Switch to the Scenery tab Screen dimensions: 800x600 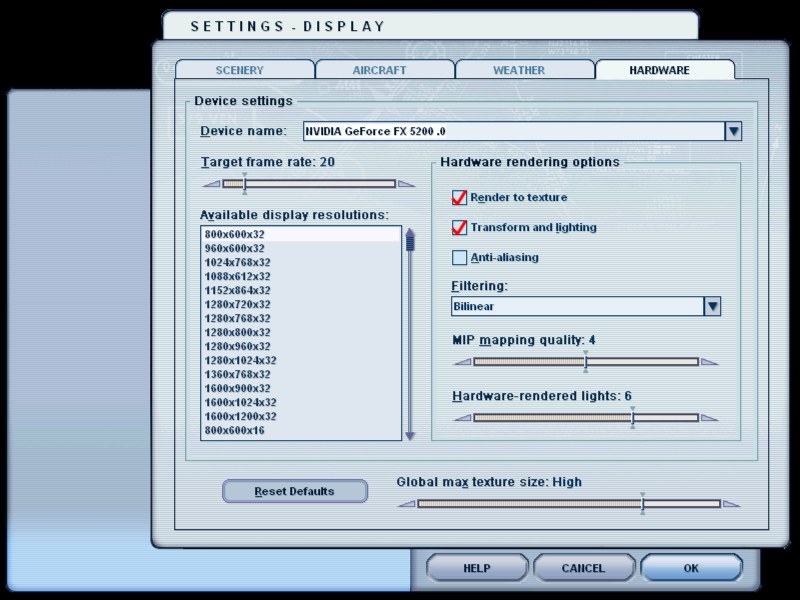click(x=240, y=71)
